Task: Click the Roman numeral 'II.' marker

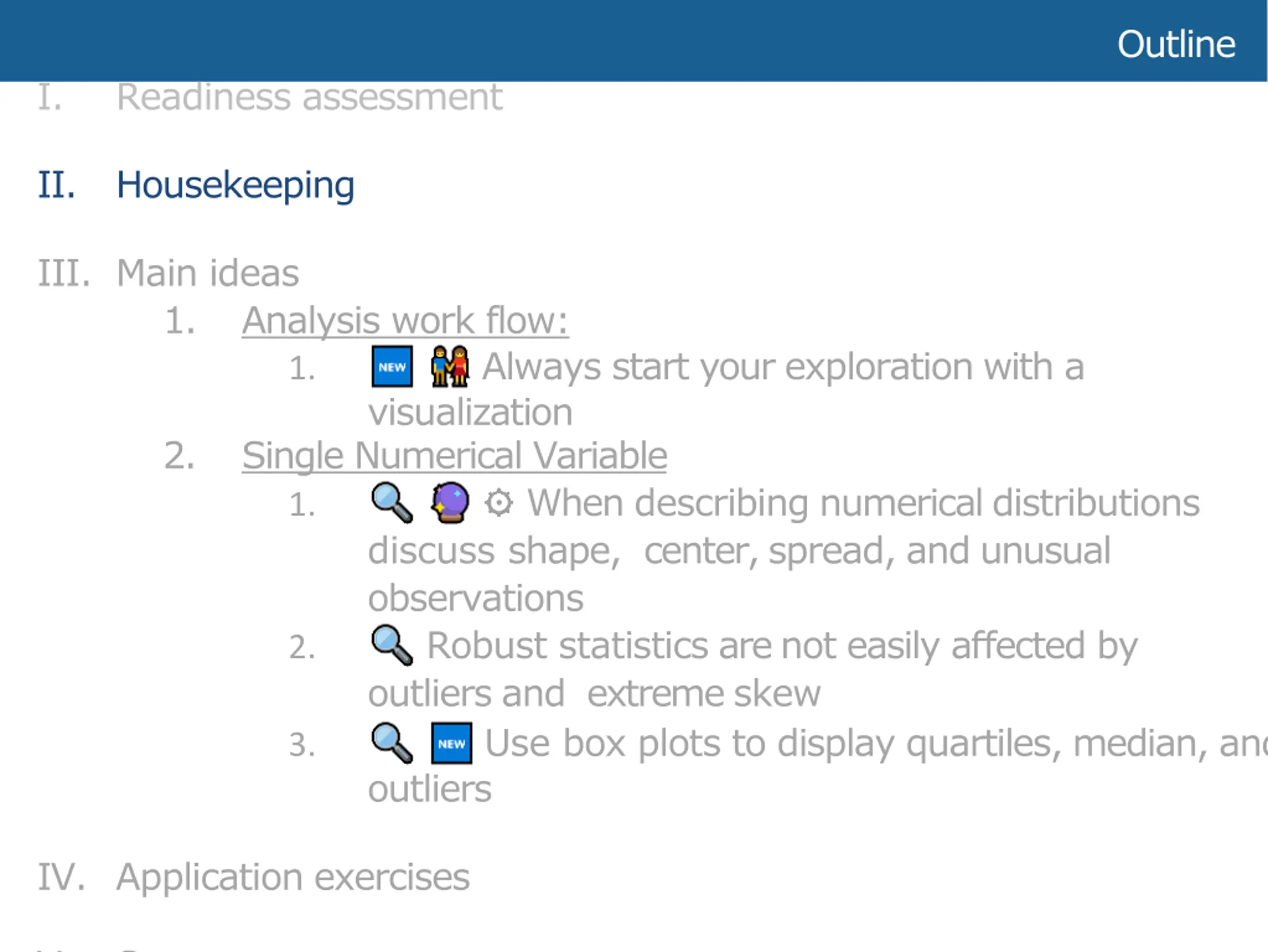Action: coord(56,185)
